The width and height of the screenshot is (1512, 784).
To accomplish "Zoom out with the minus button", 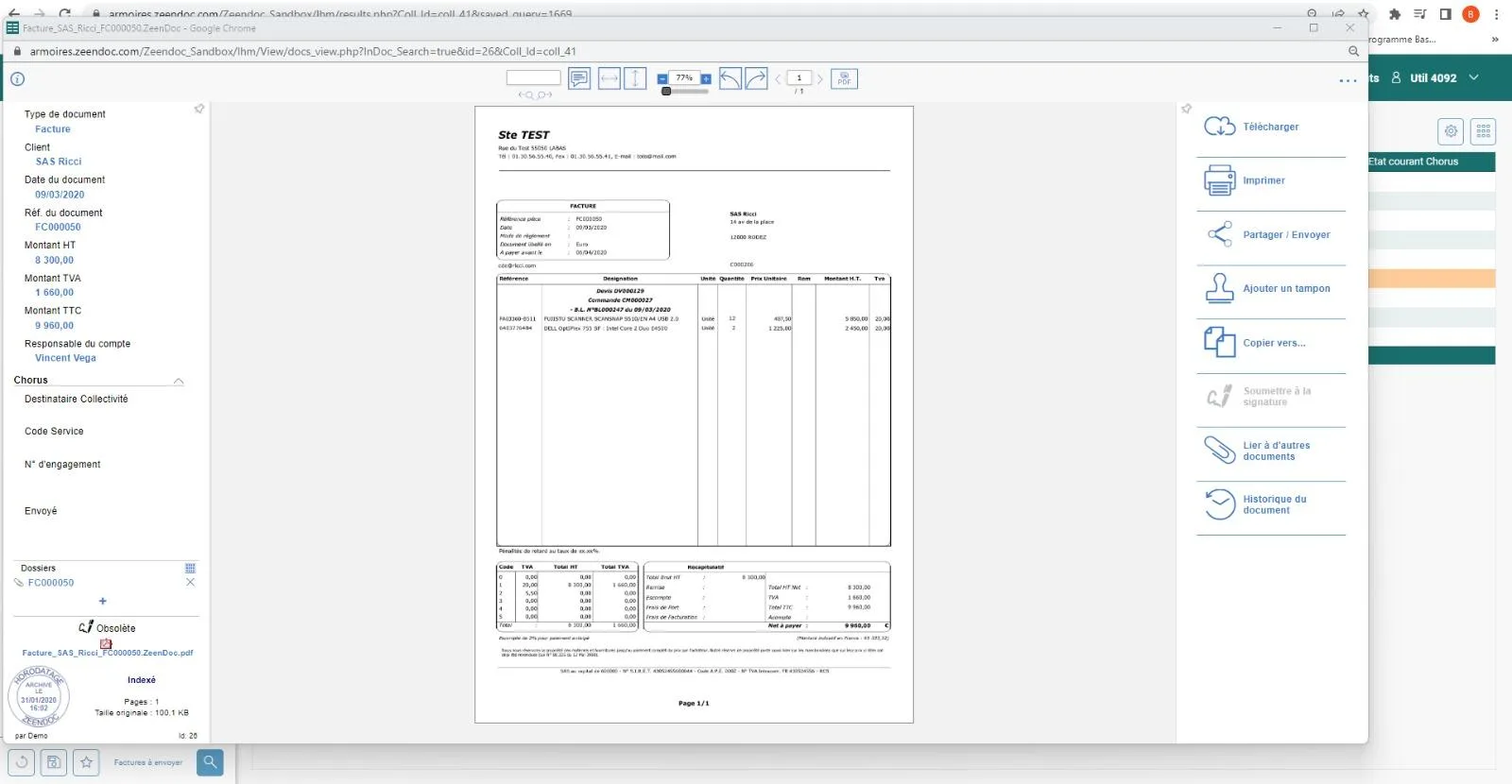I will click(x=662, y=78).
